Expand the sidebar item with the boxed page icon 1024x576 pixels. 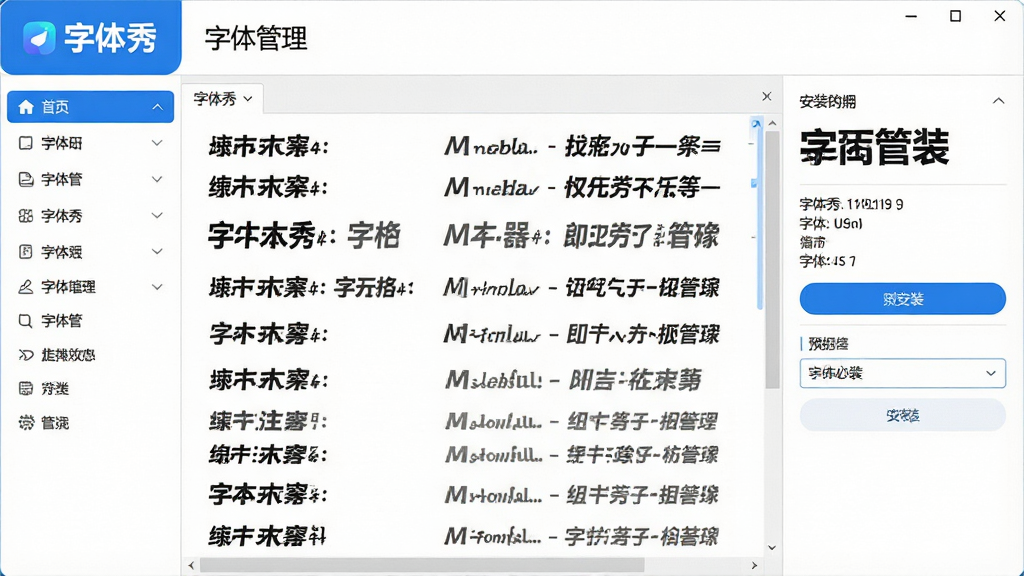tap(157, 251)
